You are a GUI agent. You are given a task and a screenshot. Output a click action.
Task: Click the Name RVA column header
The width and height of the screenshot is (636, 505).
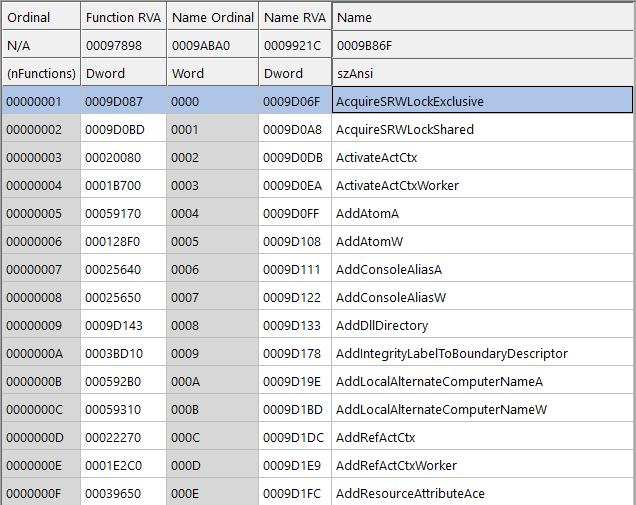coord(295,17)
